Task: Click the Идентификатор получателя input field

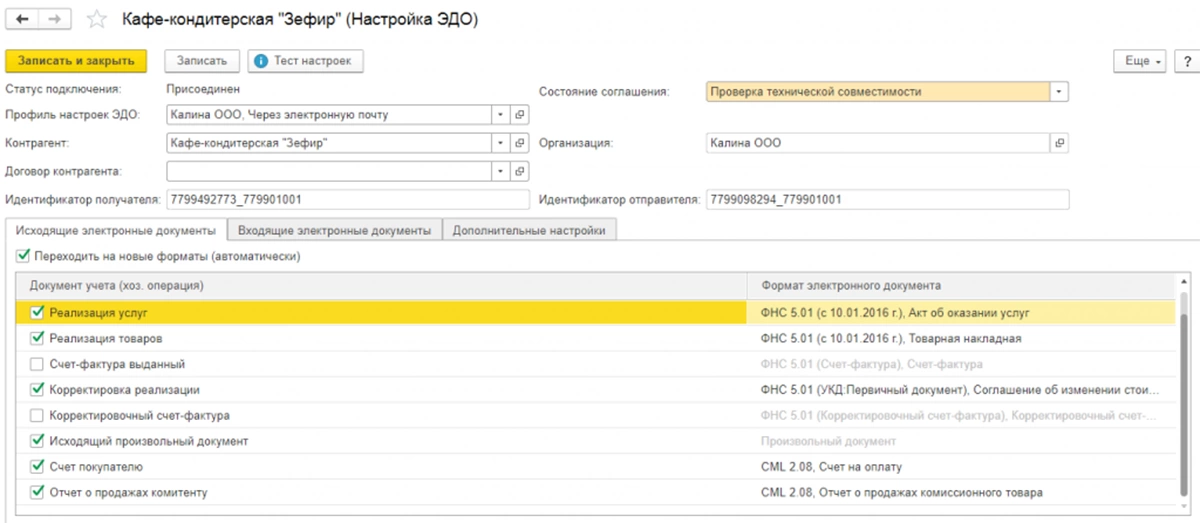Action: point(348,199)
